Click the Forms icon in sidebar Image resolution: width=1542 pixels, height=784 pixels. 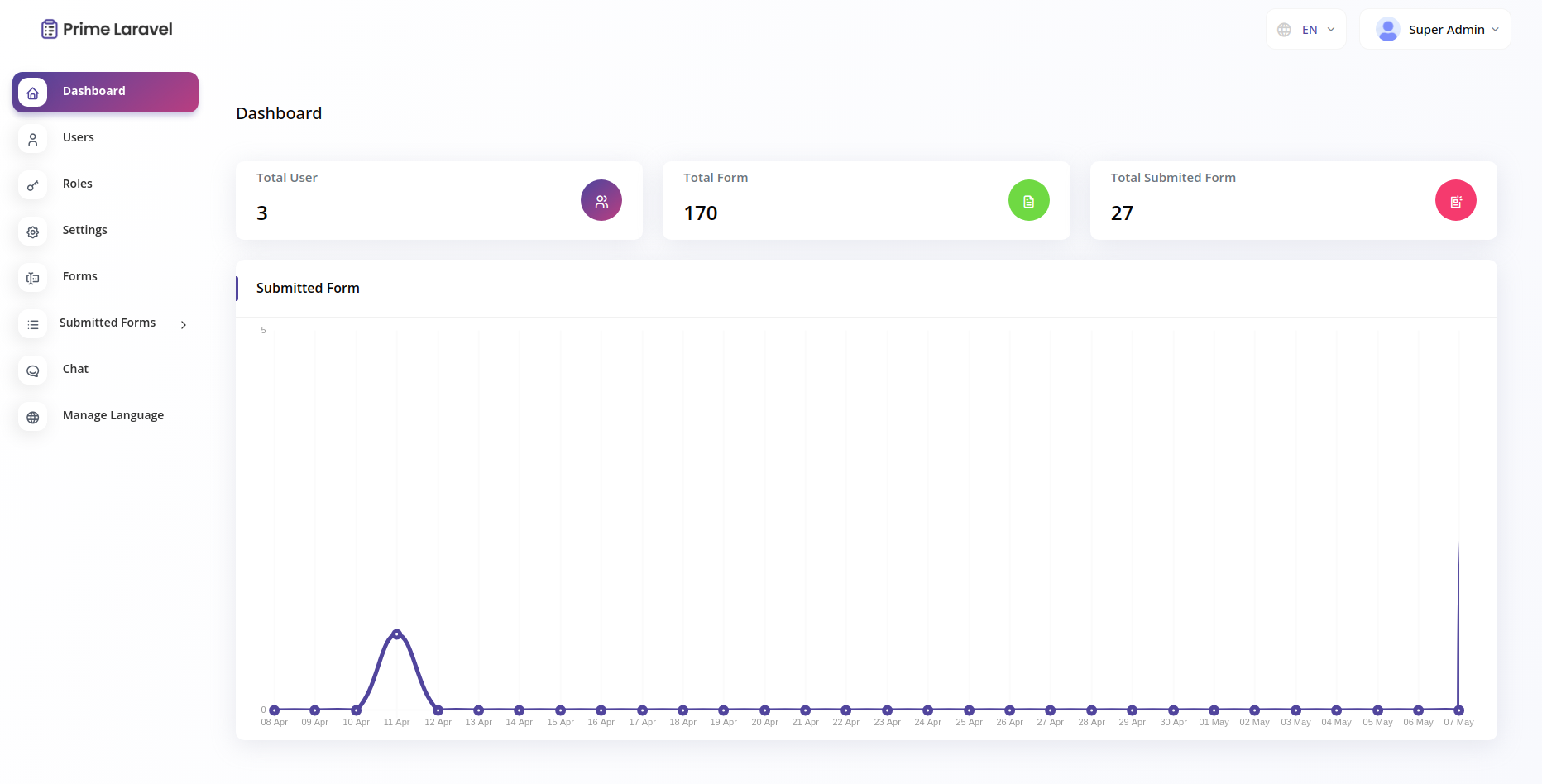tap(33, 279)
